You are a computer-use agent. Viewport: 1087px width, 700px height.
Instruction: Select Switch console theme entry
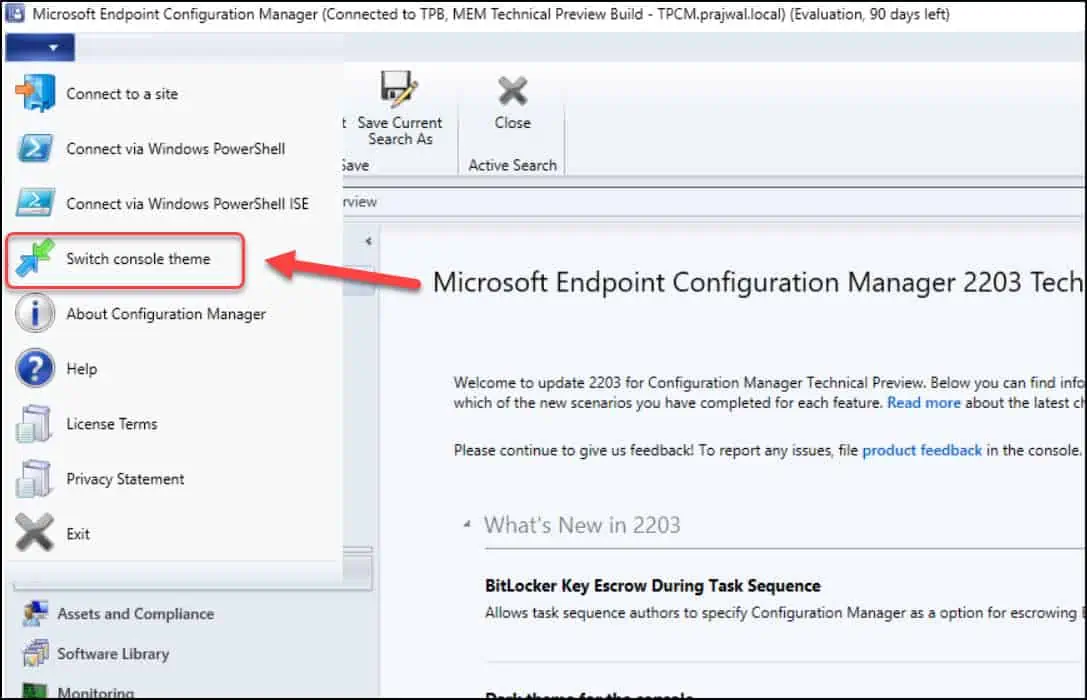click(x=138, y=259)
